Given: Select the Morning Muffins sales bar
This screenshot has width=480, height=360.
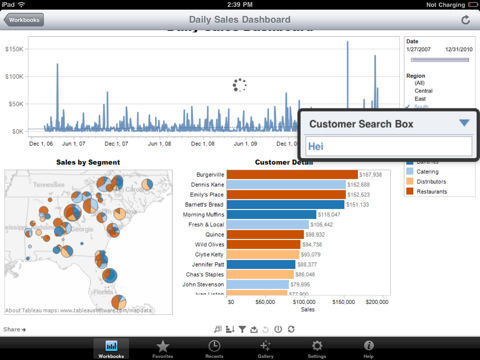Looking at the screenshot, I should click(x=272, y=214).
